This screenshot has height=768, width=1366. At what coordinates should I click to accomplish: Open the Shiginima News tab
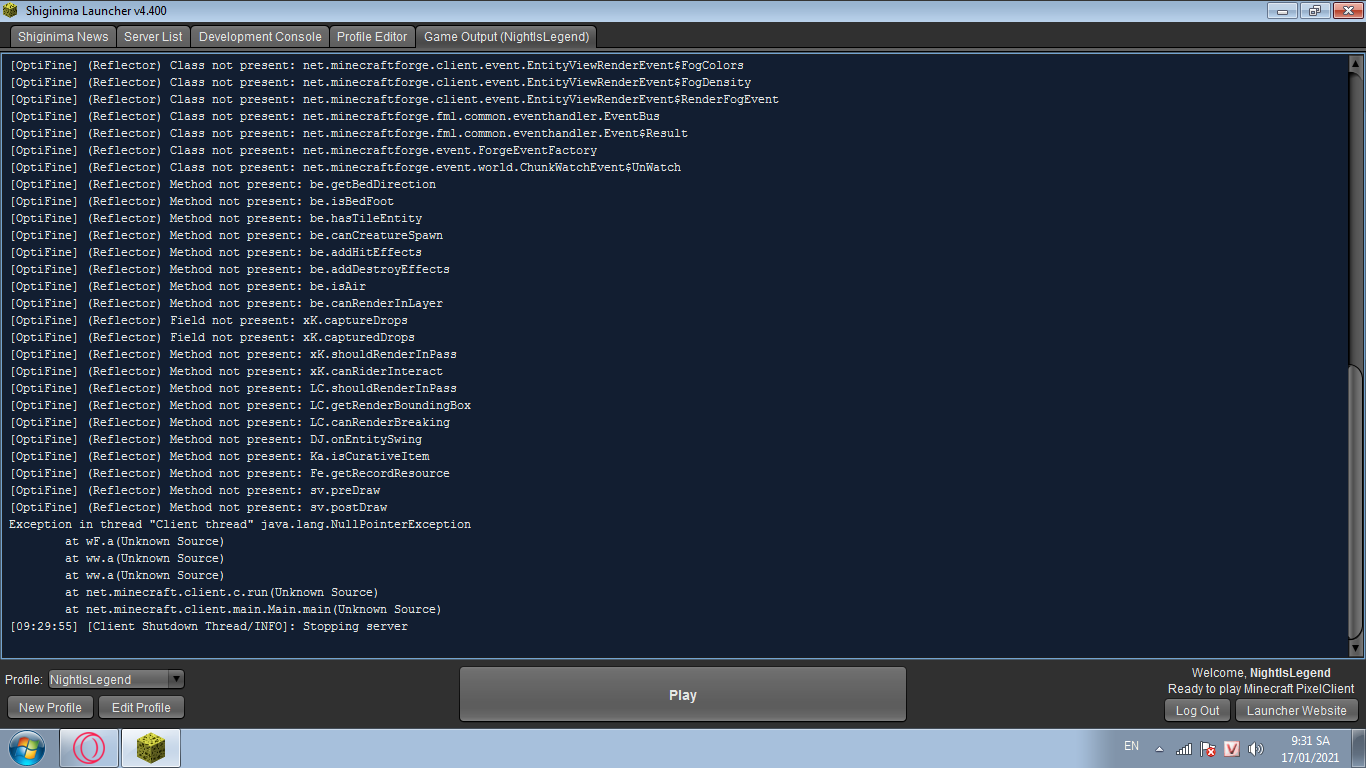coord(63,37)
